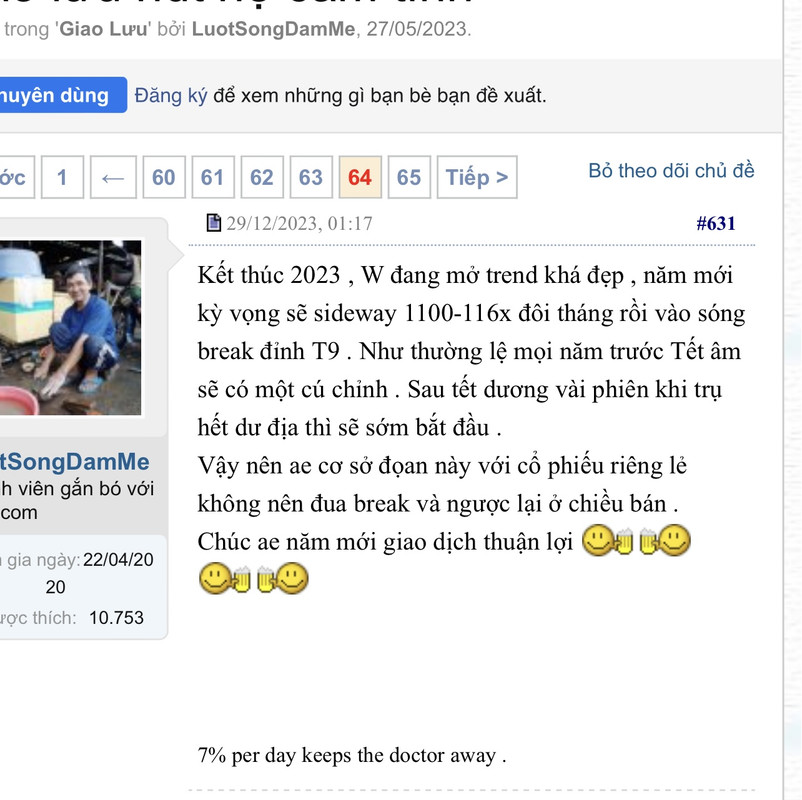Click the last beer smiley emoji in post
The width and height of the screenshot is (802, 800).
(x=282, y=579)
